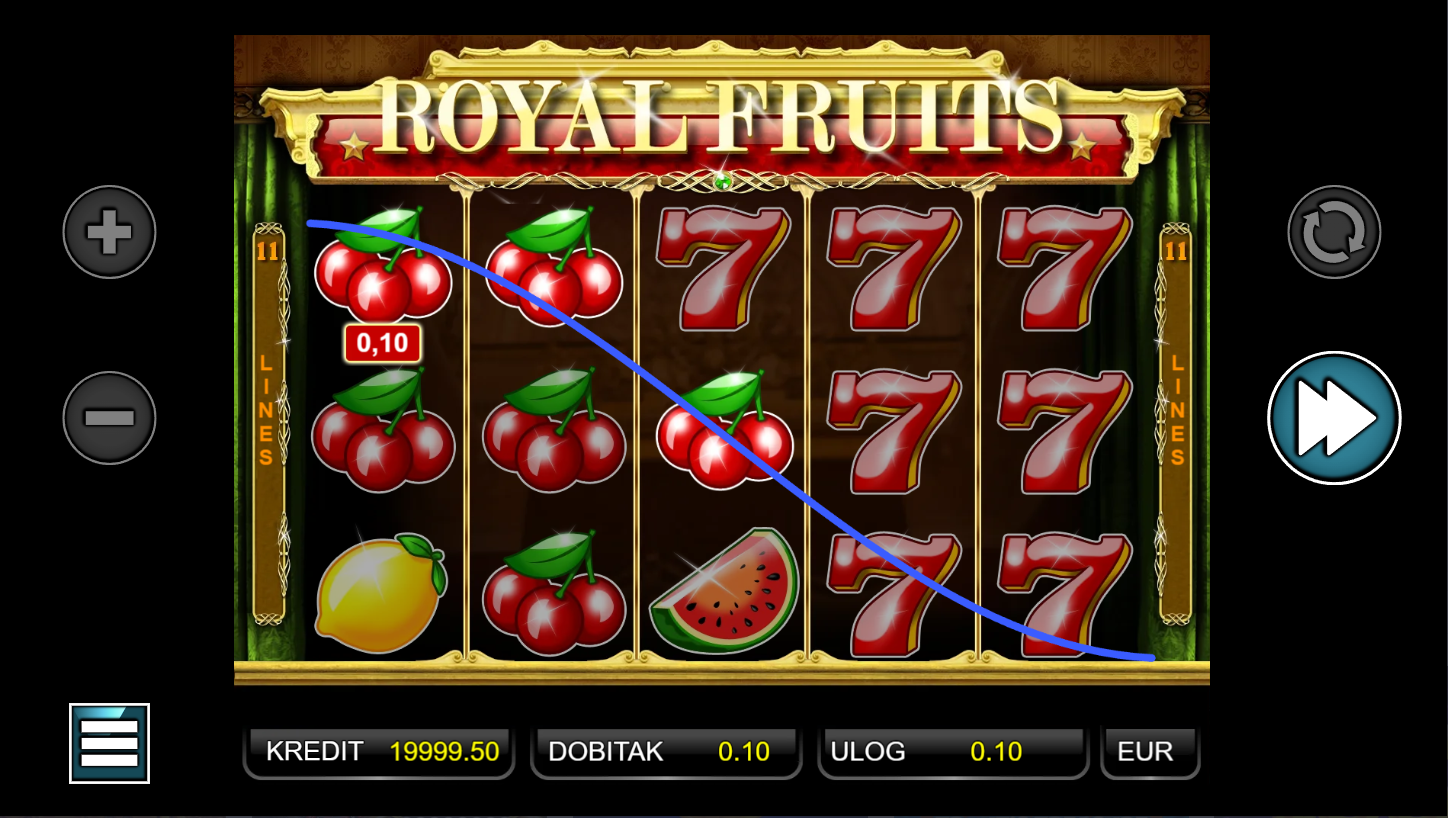Image resolution: width=1448 pixels, height=818 pixels.
Task: Select the ULOG bet amount field
Action: click(953, 752)
